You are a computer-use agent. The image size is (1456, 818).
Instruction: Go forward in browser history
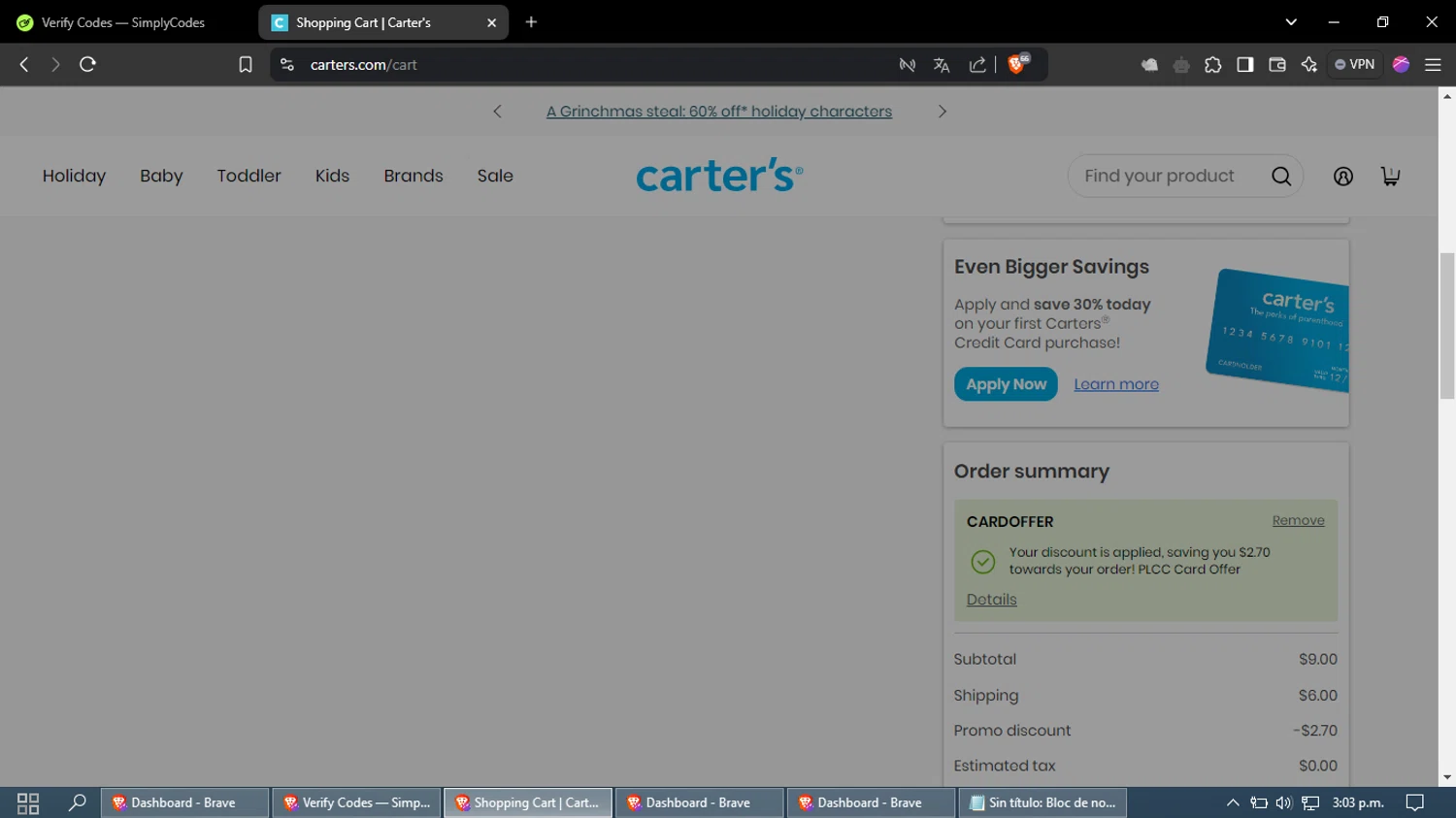pyautogui.click(x=55, y=65)
